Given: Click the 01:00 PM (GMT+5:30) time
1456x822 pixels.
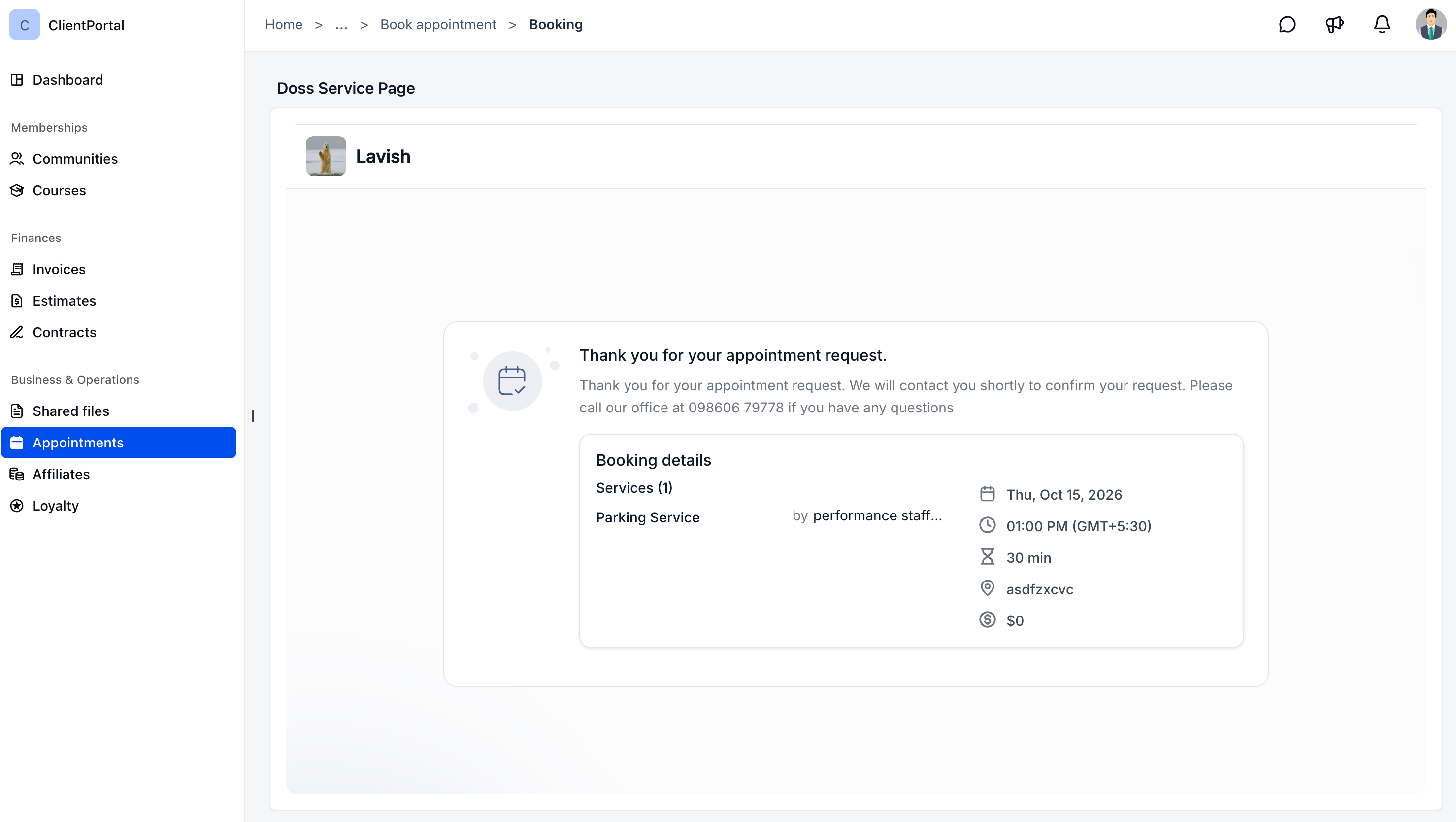Looking at the screenshot, I should [x=1079, y=526].
